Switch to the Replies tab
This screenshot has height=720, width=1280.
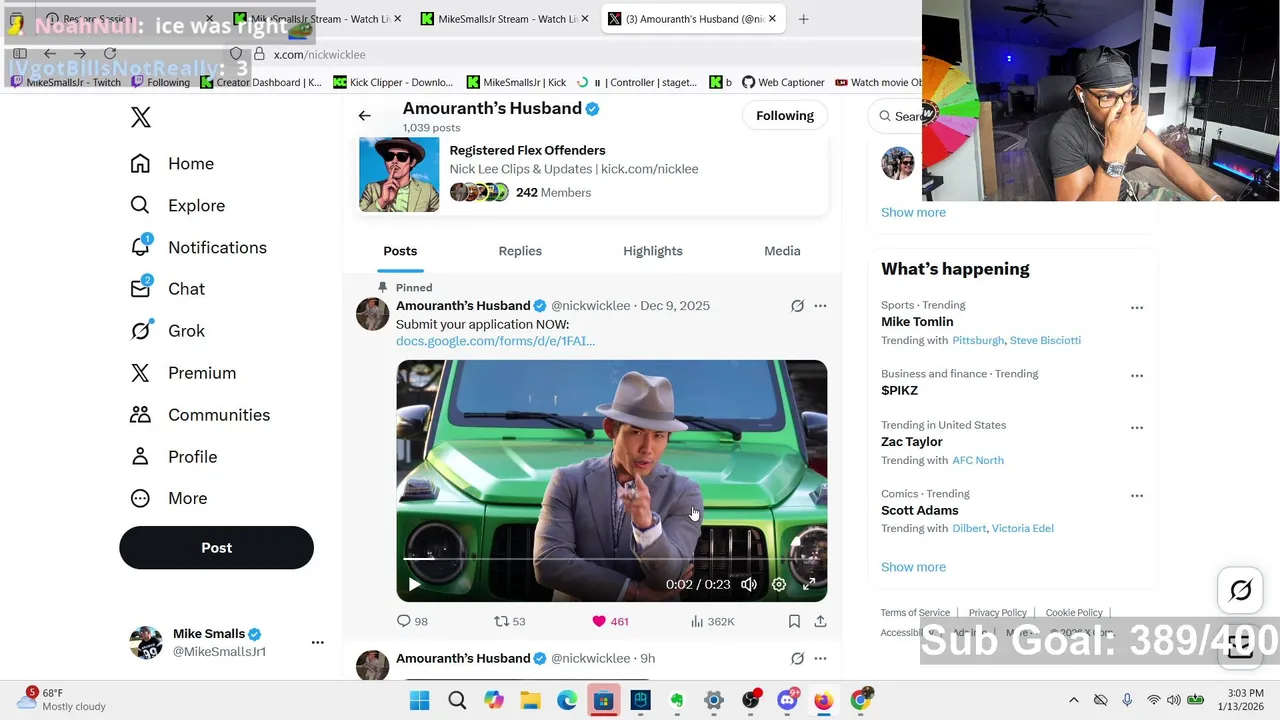(520, 251)
